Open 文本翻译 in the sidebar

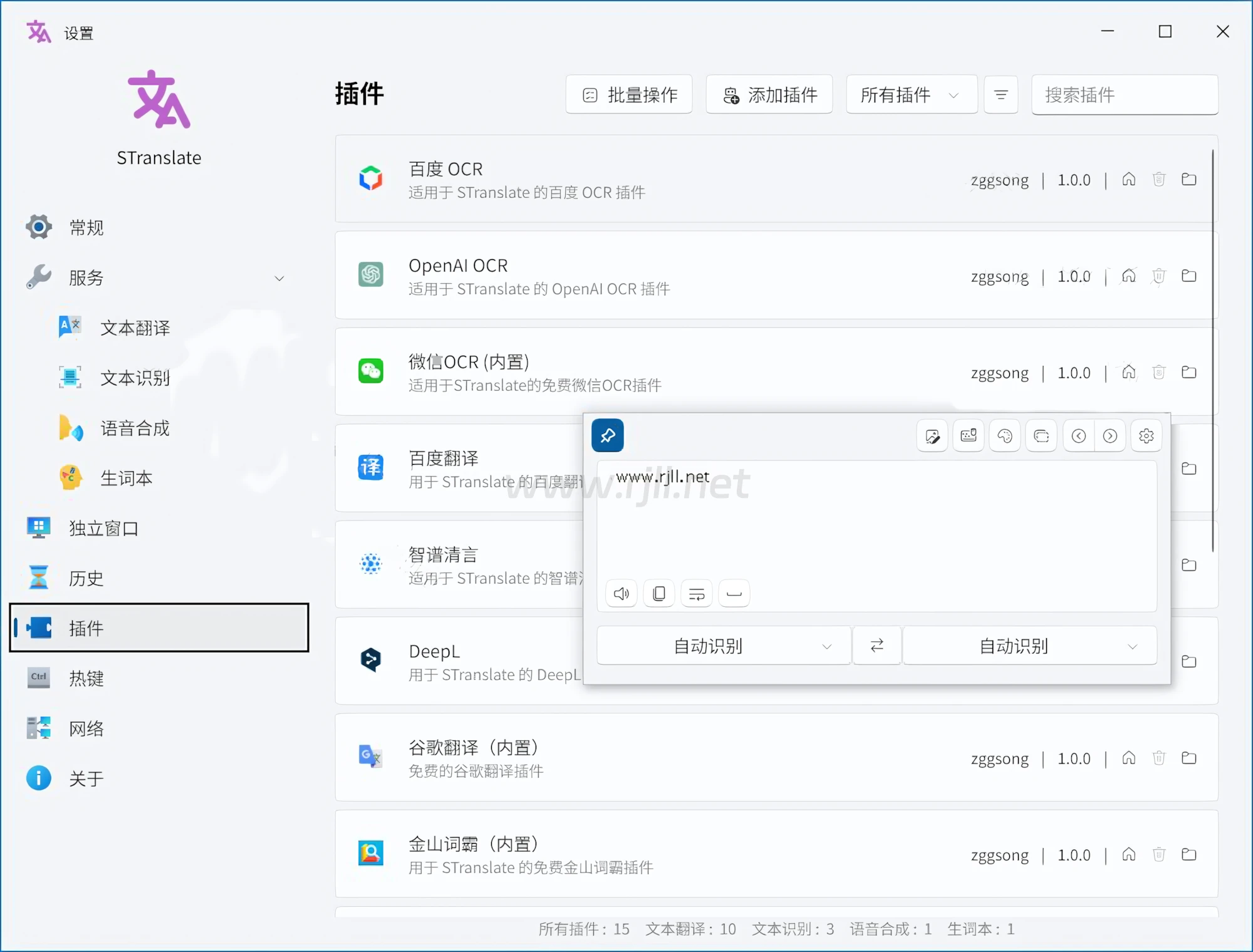pyautogui.click(x=135, y=328)
